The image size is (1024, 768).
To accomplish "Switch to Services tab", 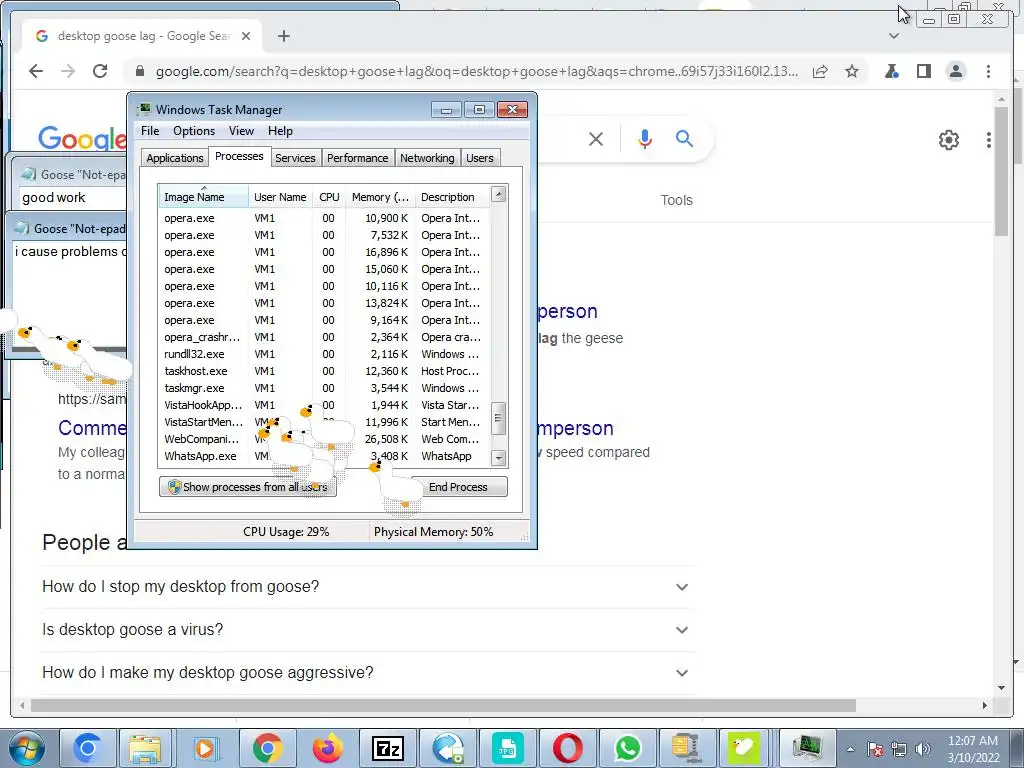I will pos(295,158).
